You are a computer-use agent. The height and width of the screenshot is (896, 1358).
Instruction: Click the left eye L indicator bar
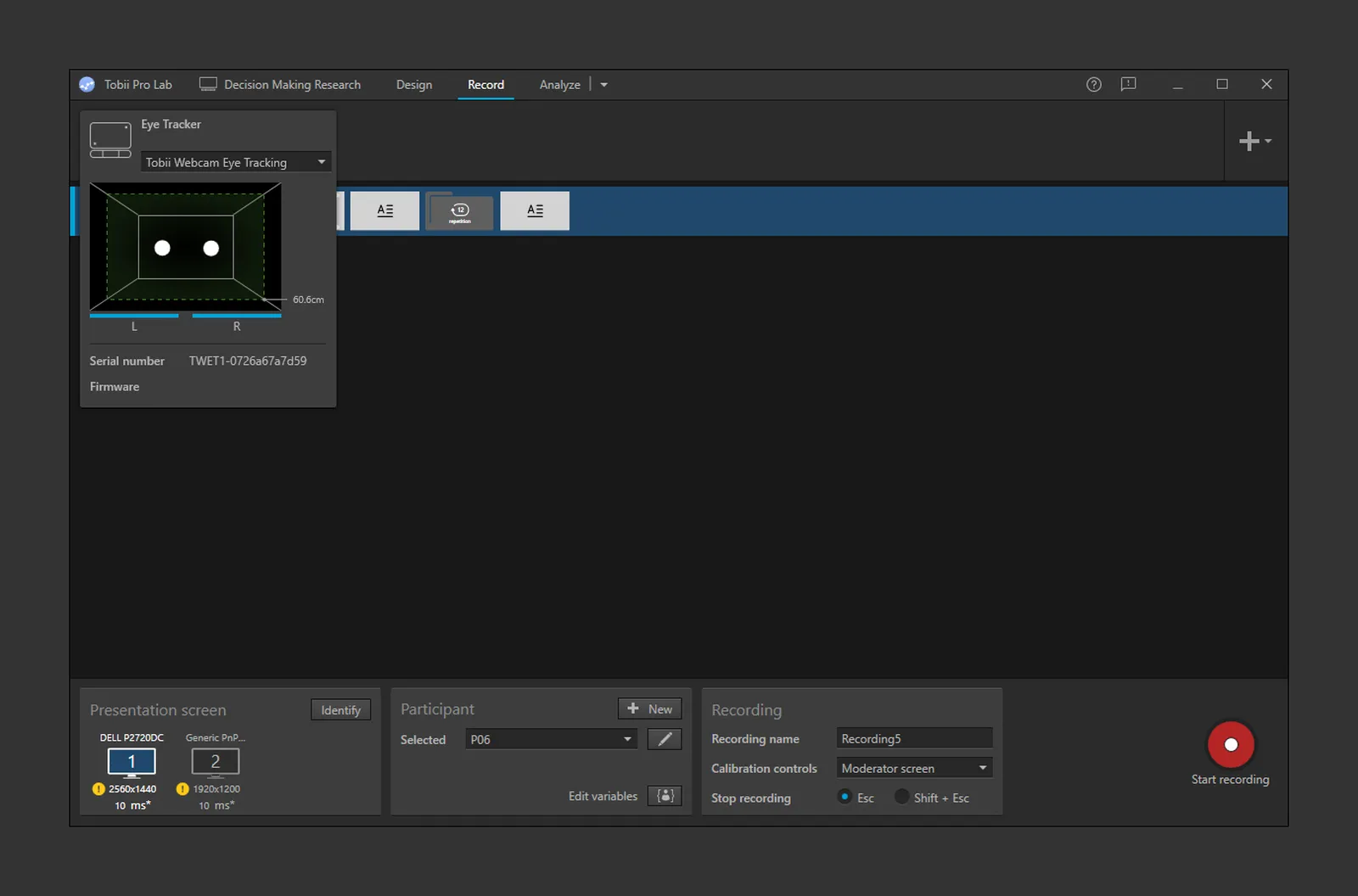[x=134, y=316]
